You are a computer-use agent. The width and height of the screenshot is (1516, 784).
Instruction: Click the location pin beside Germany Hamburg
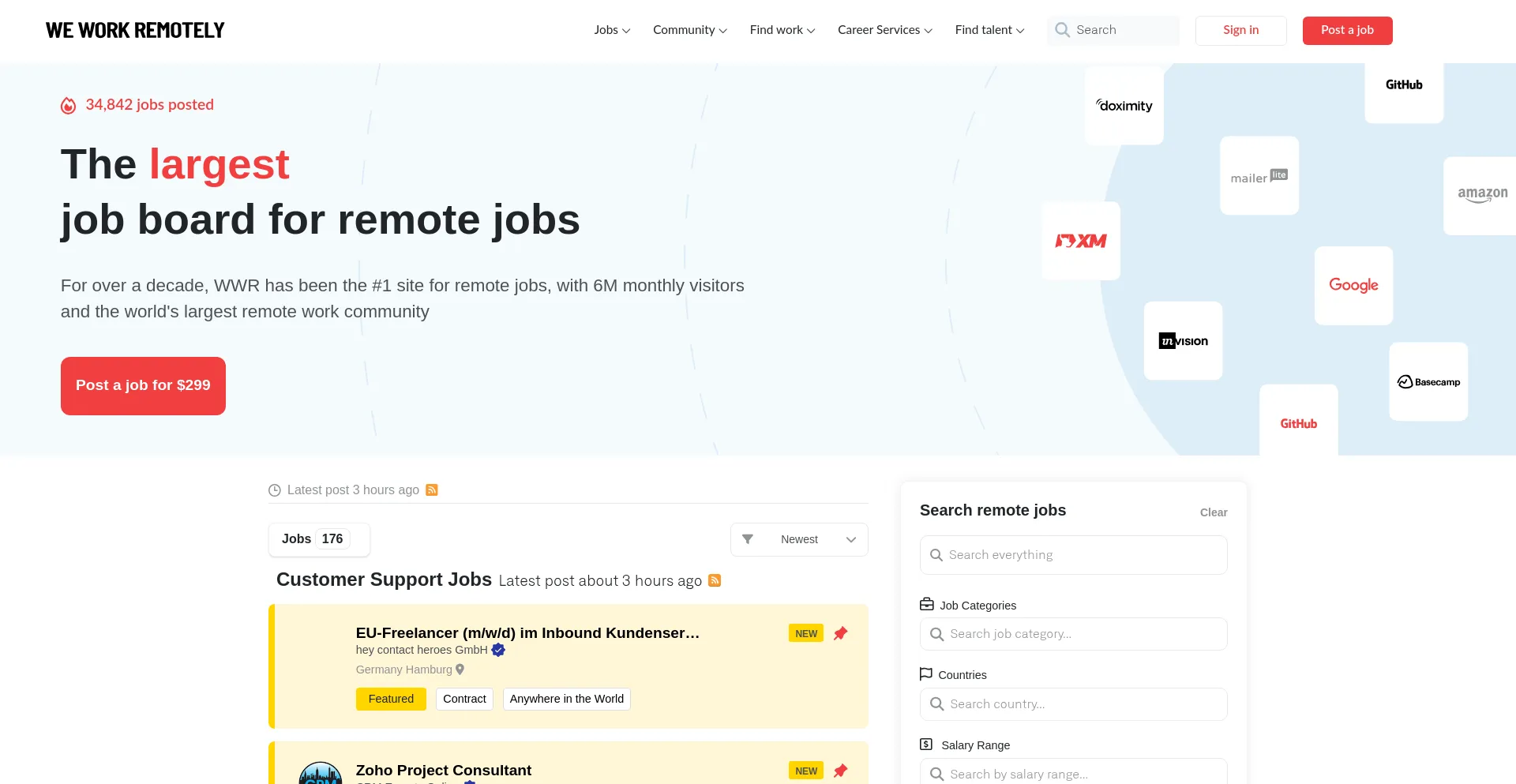460,669
